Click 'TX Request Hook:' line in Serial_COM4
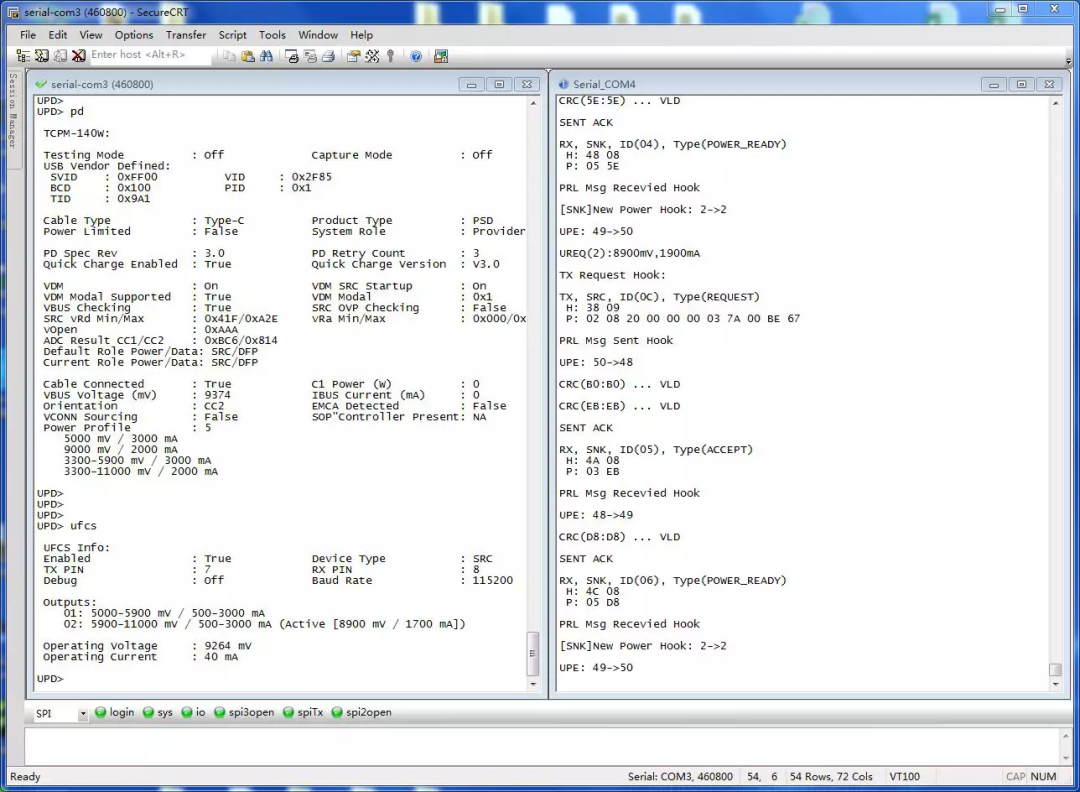Image resolution: width=1080 pixels, height=792 pixels. click(x=612, y=275)
